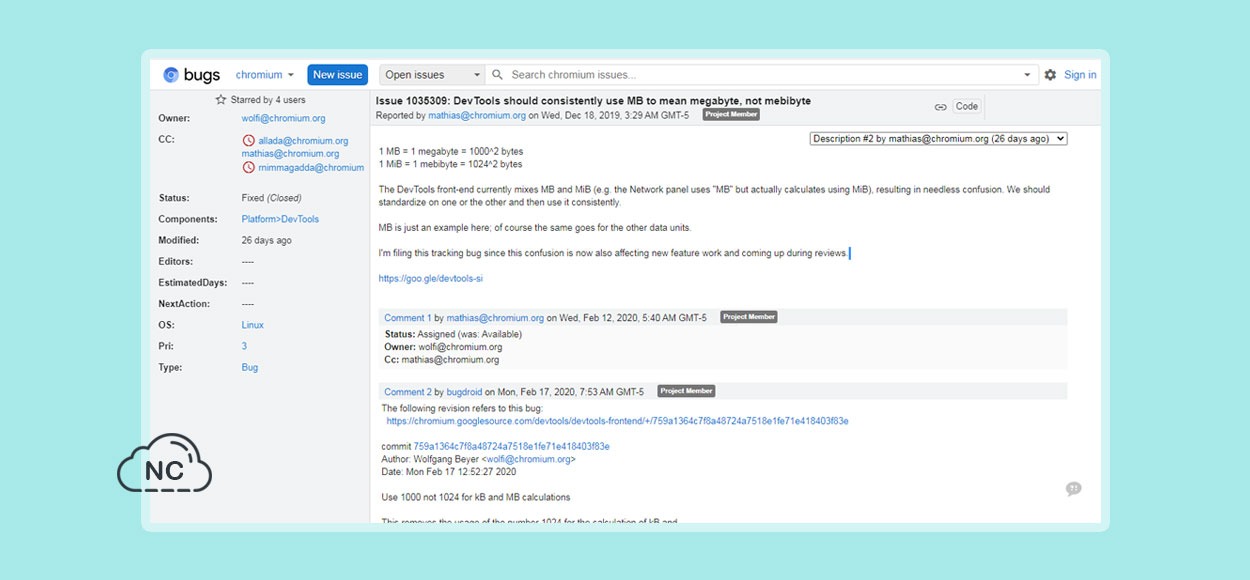Click the Project Member badge on Comment 2
1250x580 pixels.
[x=687, y=391]
